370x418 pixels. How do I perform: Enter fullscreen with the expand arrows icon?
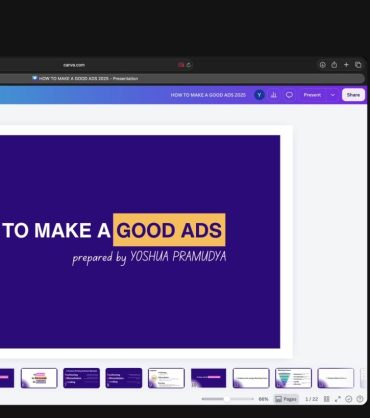pos(338,399)
